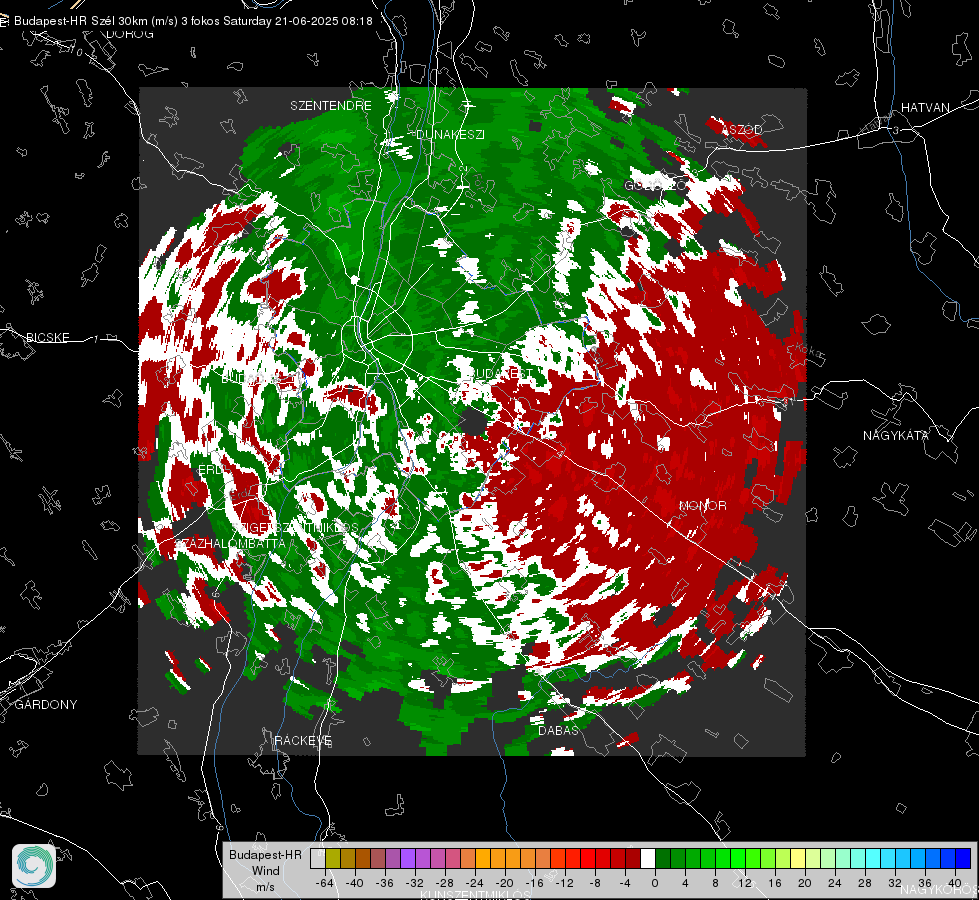This screenshot has width=979, height=900.
Task: Click the NAGYKÁTA city label
Action: click(895, 435)
